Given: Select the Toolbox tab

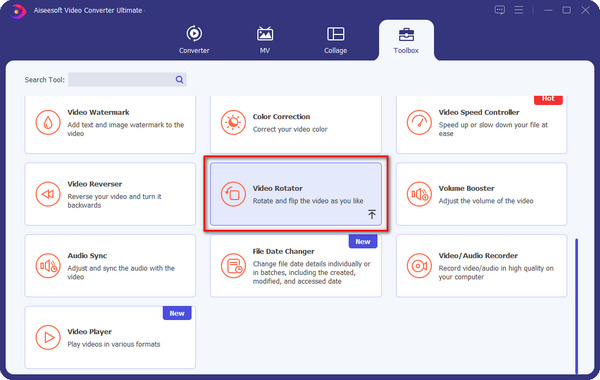Looking at the screenshot, I should coord(406,39).
